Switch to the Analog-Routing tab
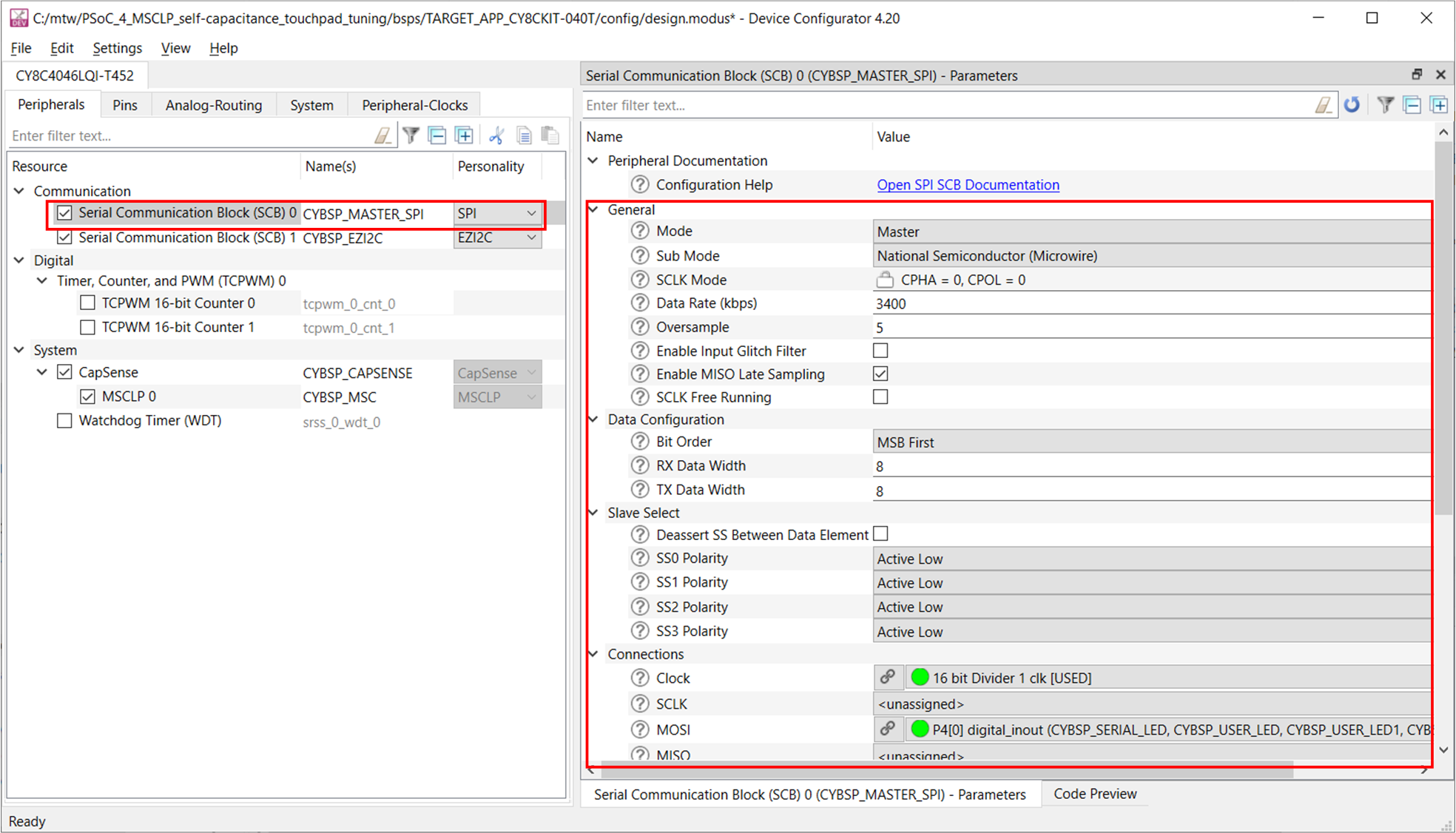The image size is (1456, 833). [x=214, y=105]
